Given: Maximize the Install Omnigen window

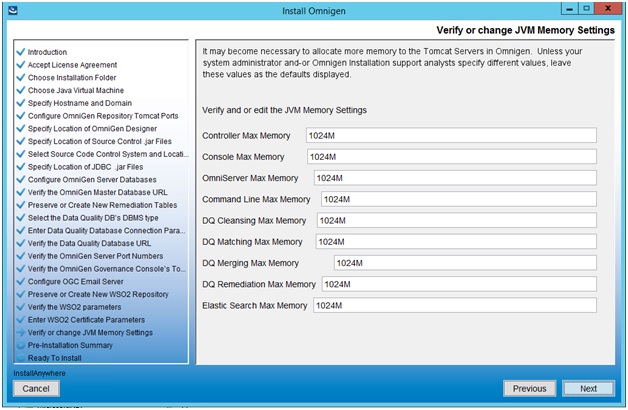Looking at the screenshot, I should pos(586,8).
